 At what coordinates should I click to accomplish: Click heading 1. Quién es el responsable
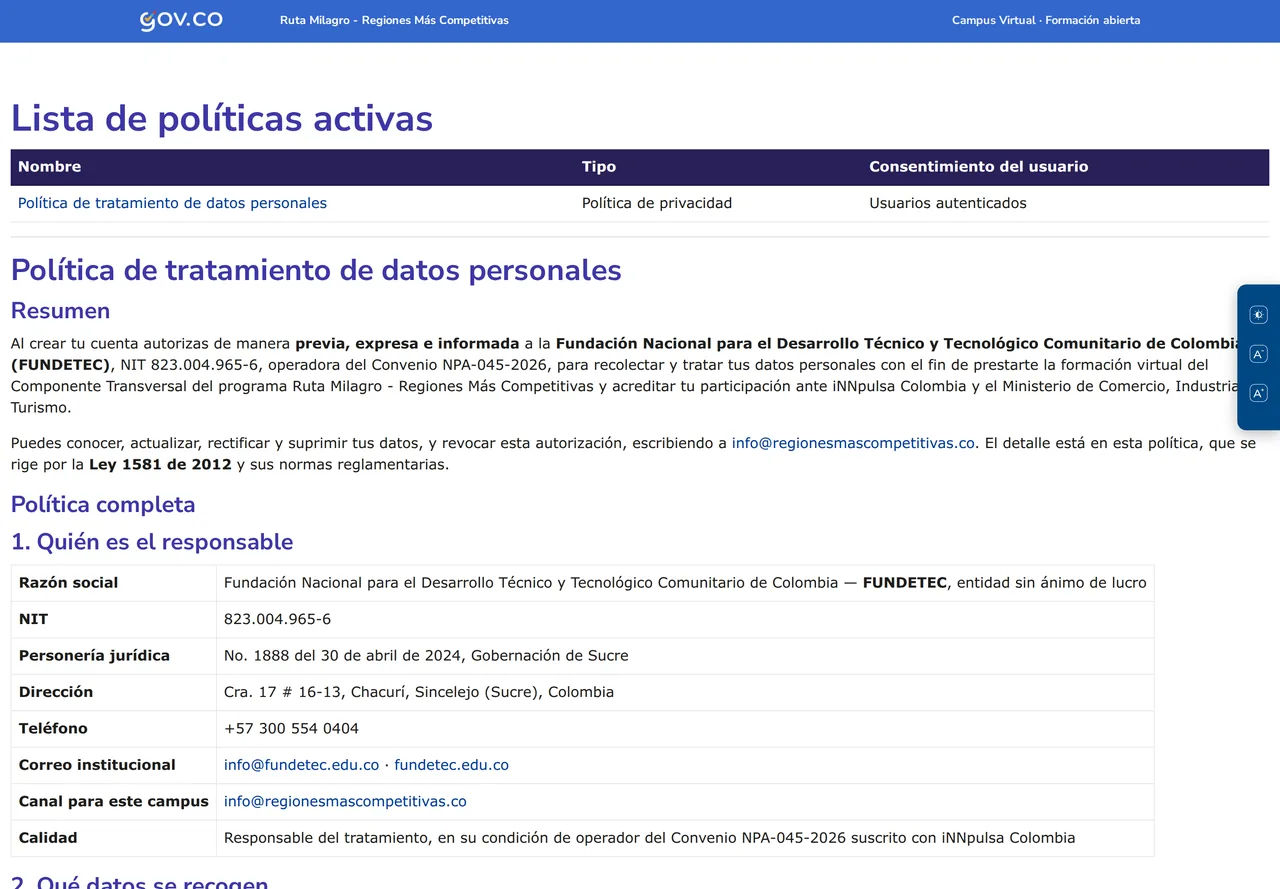[152, 542]
